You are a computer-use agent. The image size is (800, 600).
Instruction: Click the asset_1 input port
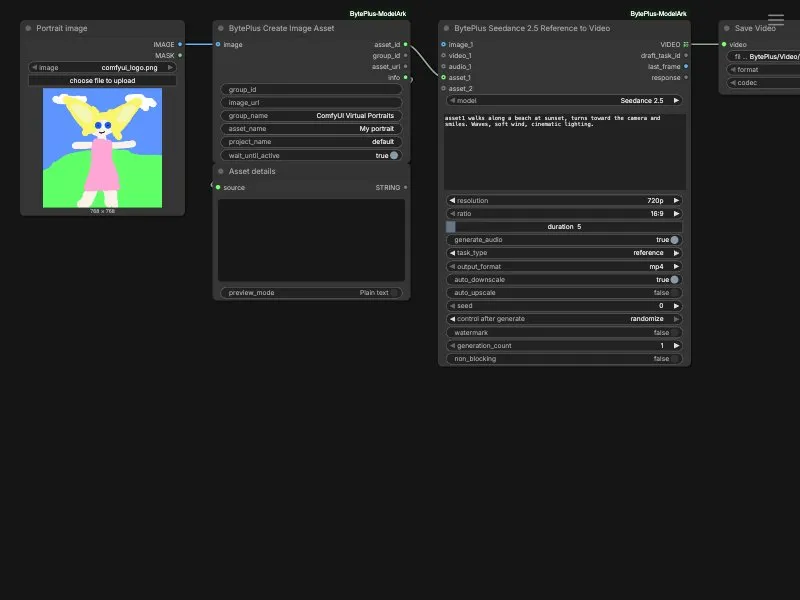click(443, 78)
